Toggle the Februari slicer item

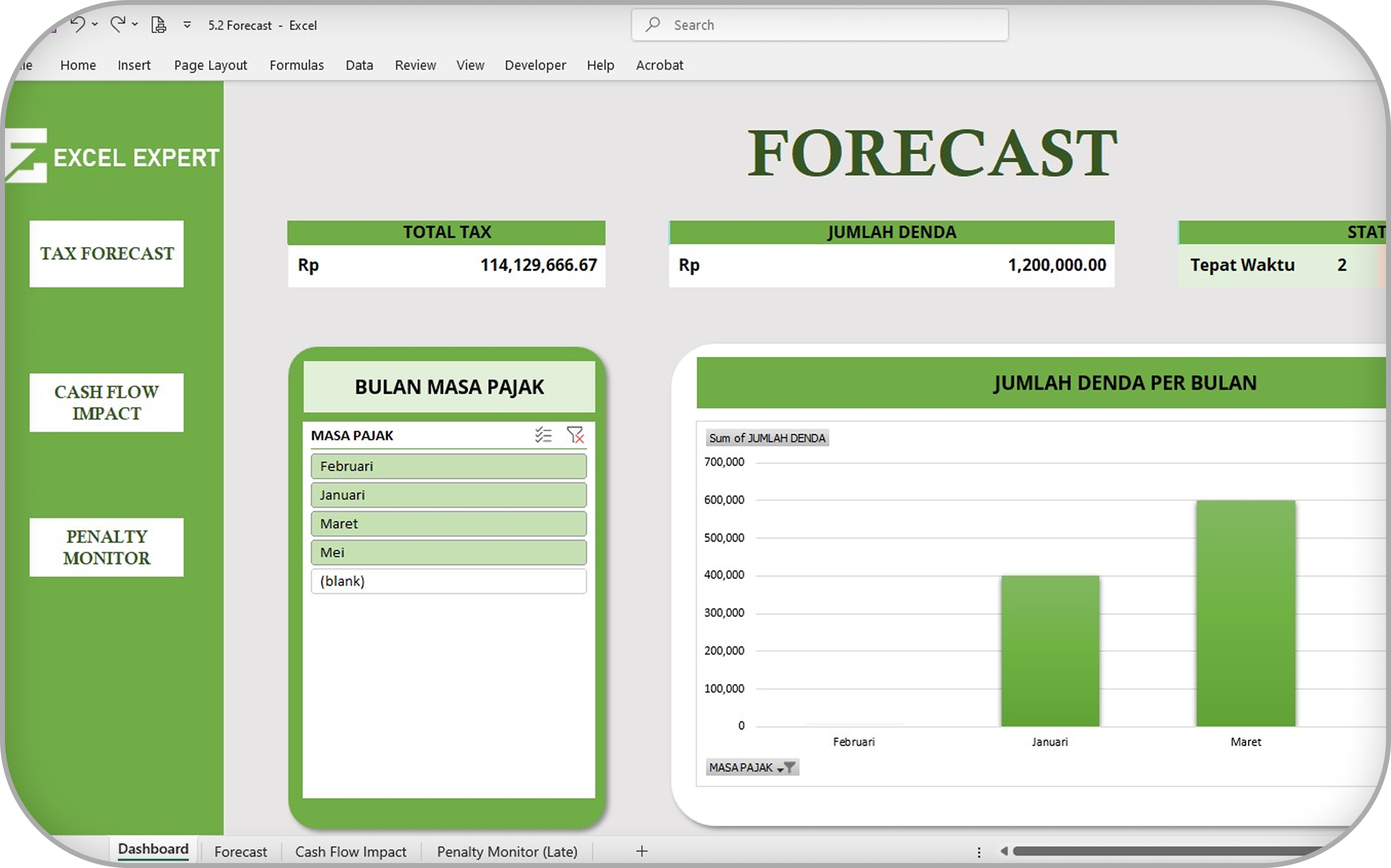pos(448,466)
